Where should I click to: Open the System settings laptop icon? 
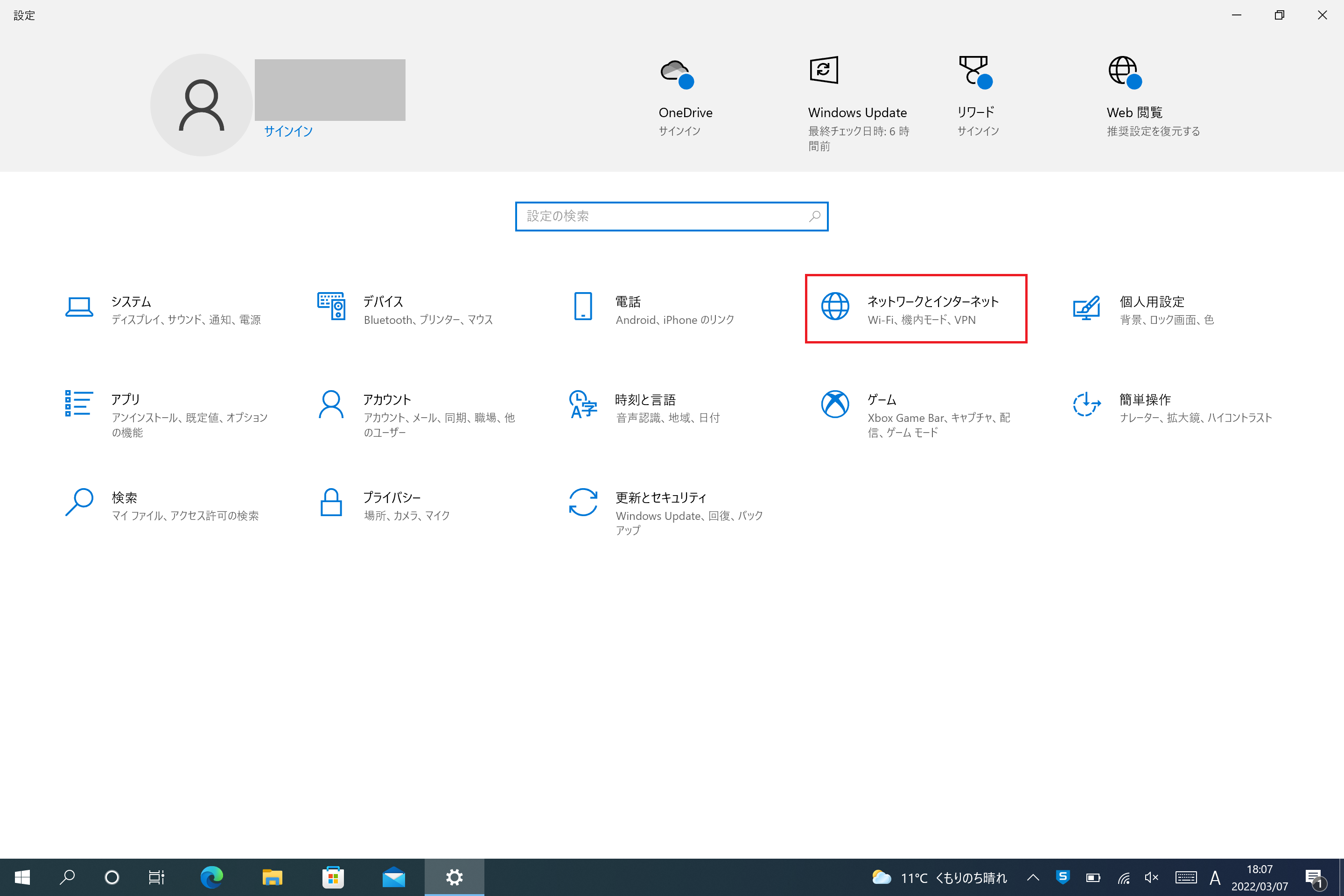[x=79, y=307]
